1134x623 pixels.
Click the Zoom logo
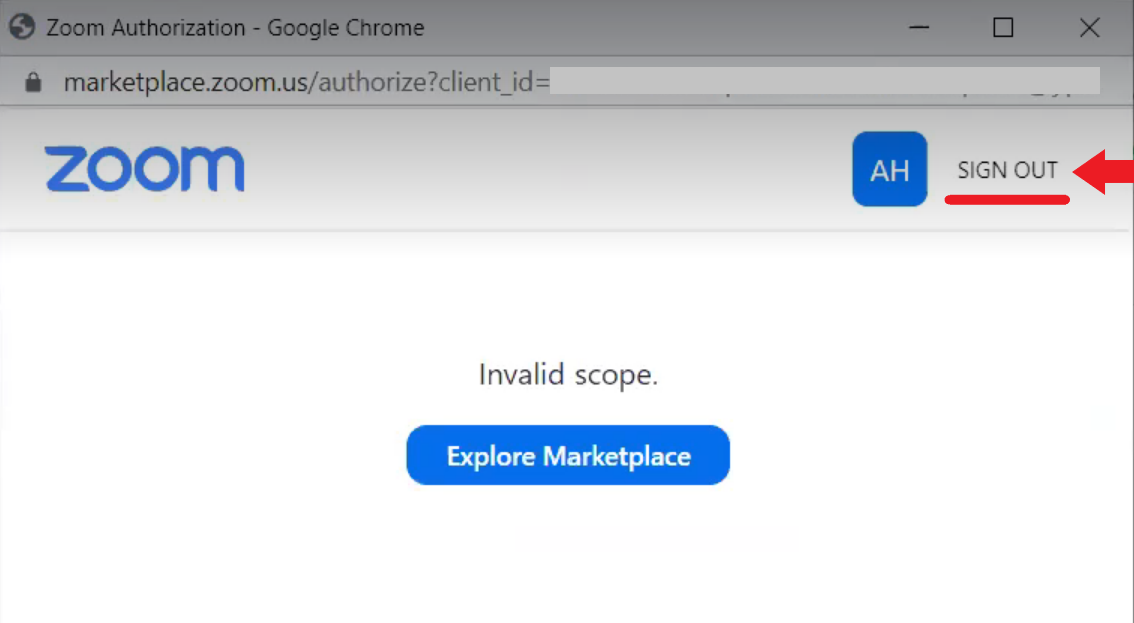click(x=145, y=169)
